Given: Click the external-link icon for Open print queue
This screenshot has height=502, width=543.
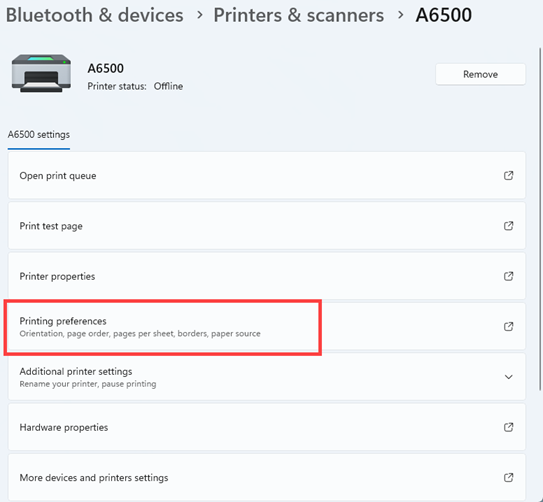Looking at the screenshot, I should click(508, 176).
